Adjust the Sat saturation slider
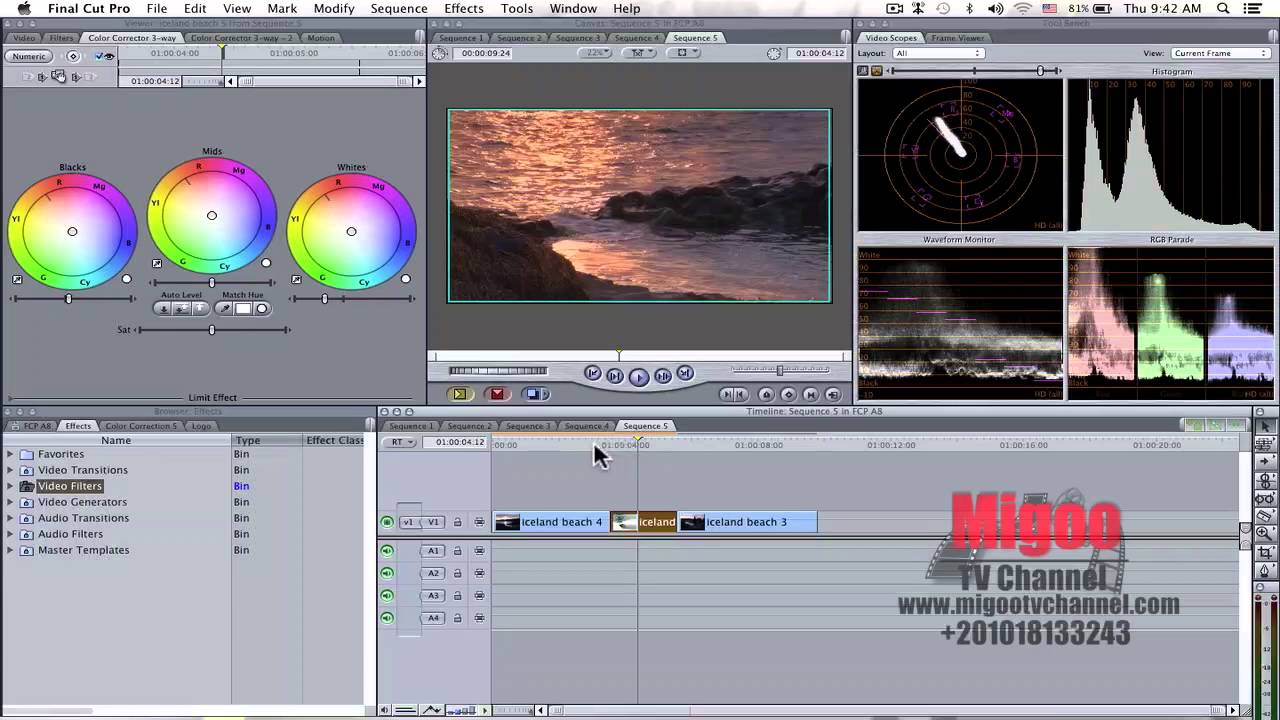This screenshot has height=720, width=1280. tap(211, 330)
